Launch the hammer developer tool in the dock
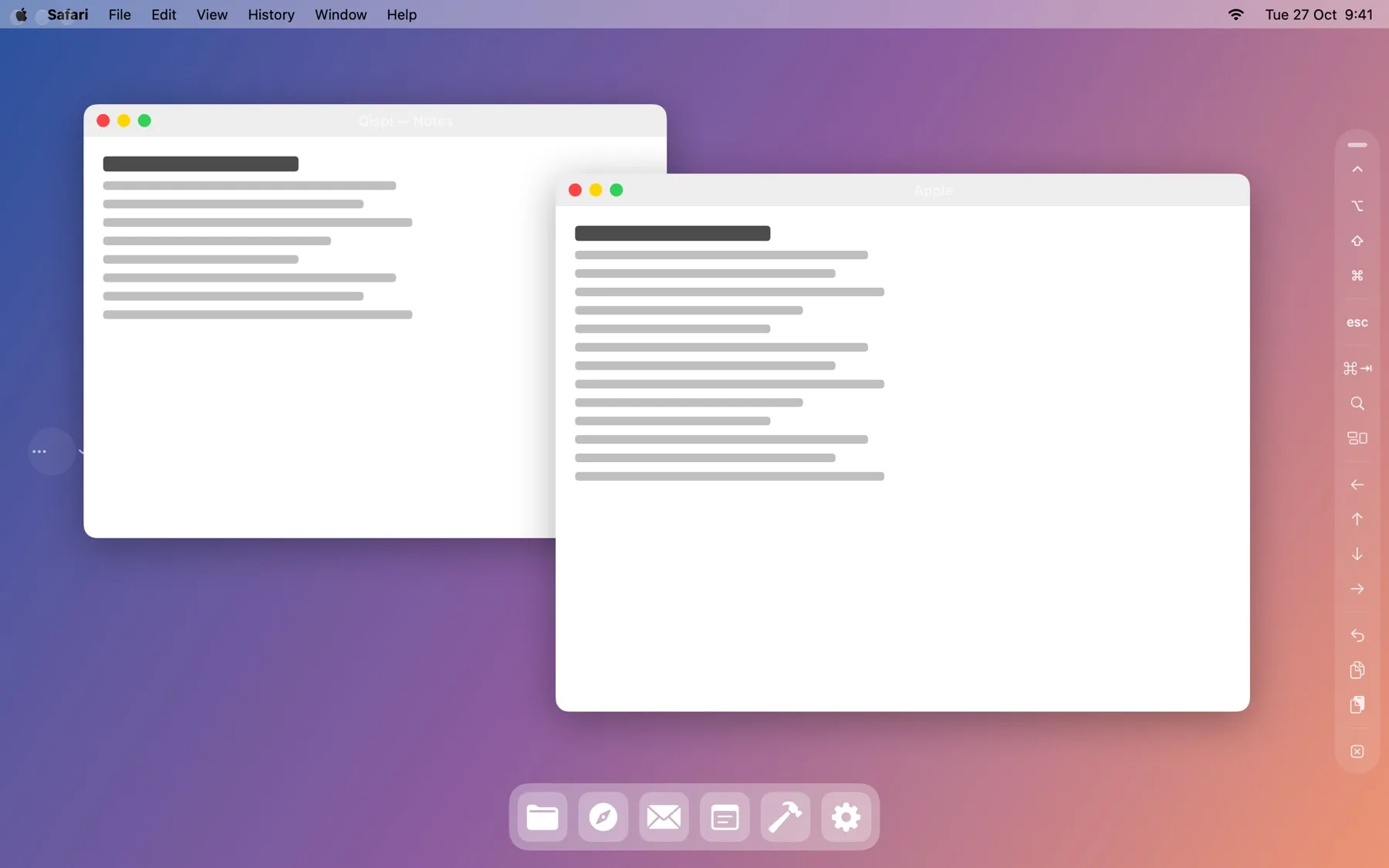 pyautogui.click(x=786, y=817)
